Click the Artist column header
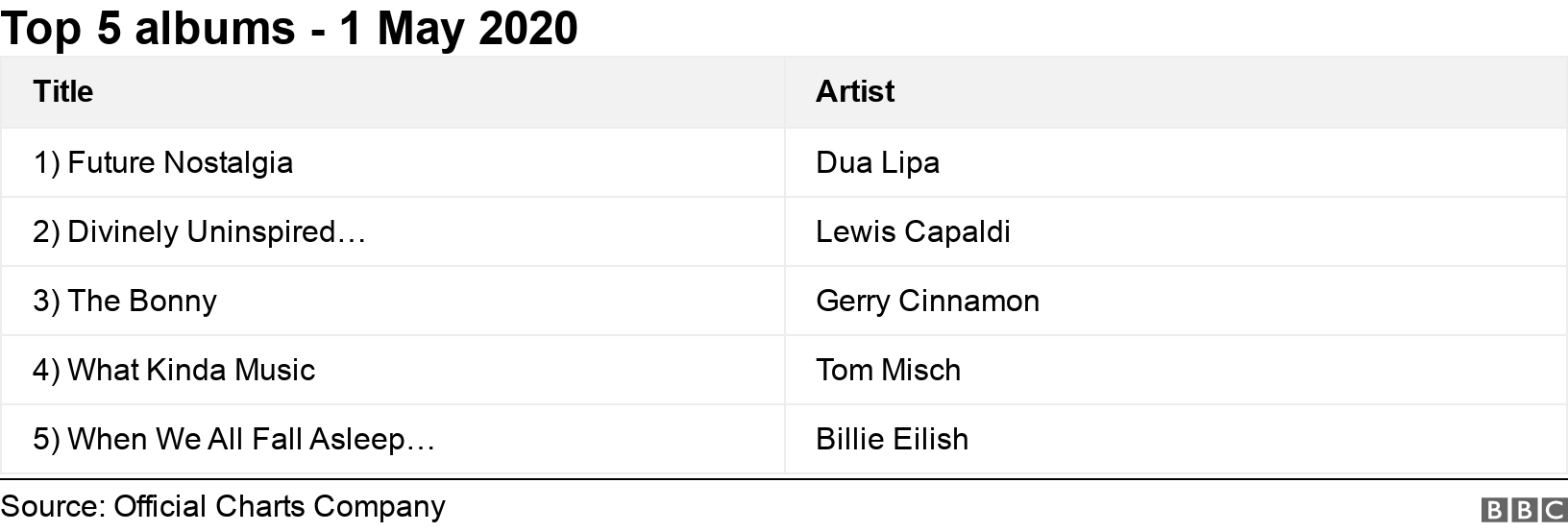This screenshot has width=1568, height=532. tap(854, 91)
